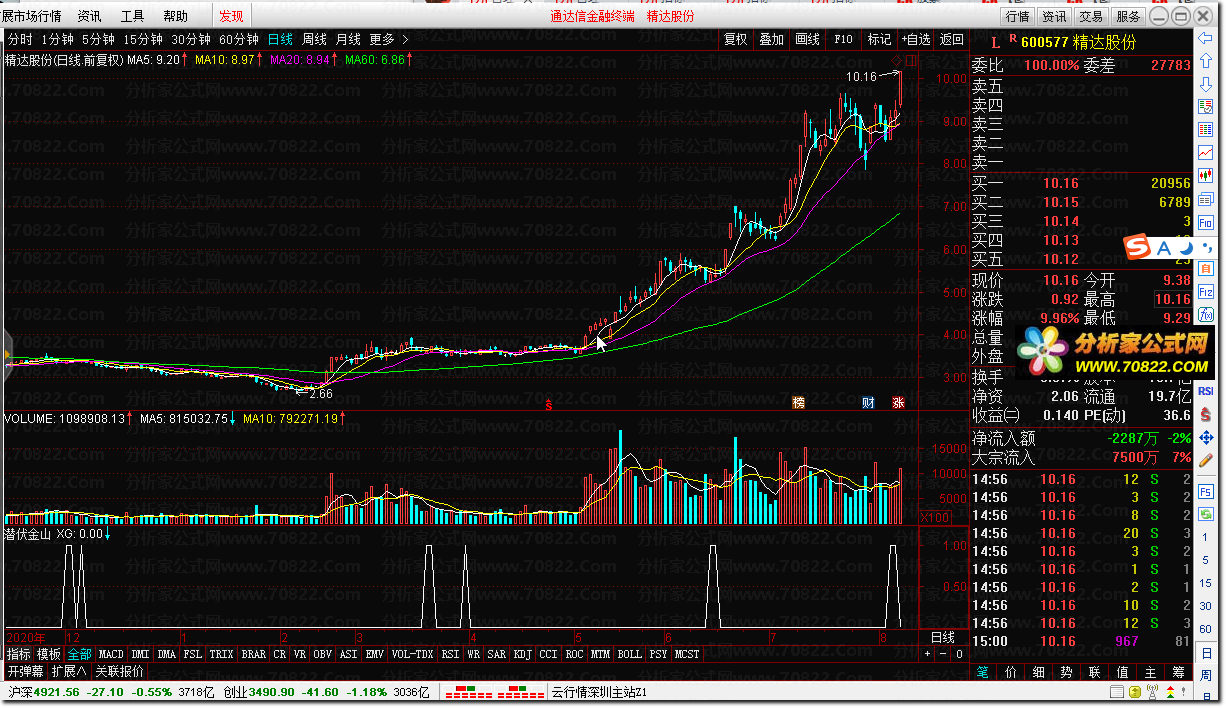The width and height of the screenshot is (1227, 708).
Task: Switch to 15分钟 period
Action: click(x=143, y=39)
